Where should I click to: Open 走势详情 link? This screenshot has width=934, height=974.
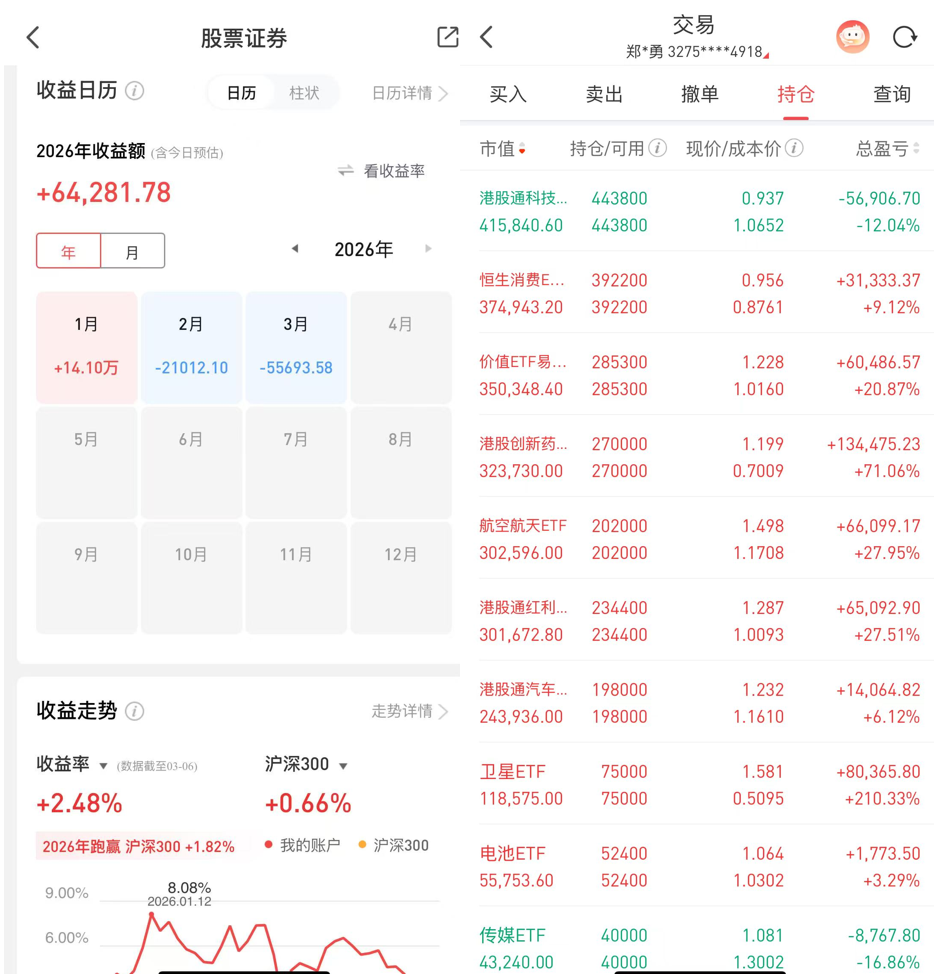409,711
